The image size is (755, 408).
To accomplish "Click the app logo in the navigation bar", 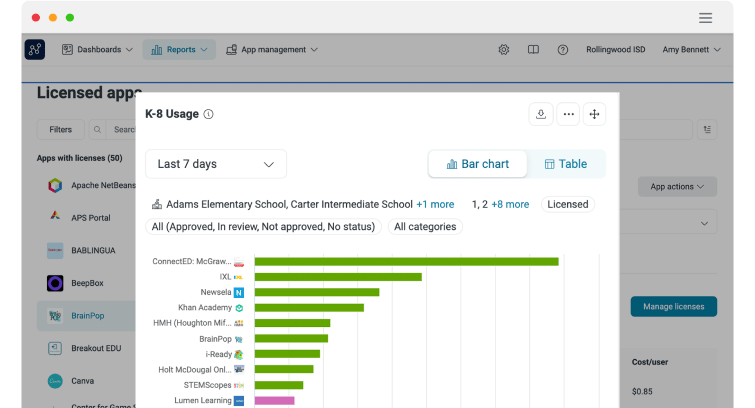I will point(35,50).
